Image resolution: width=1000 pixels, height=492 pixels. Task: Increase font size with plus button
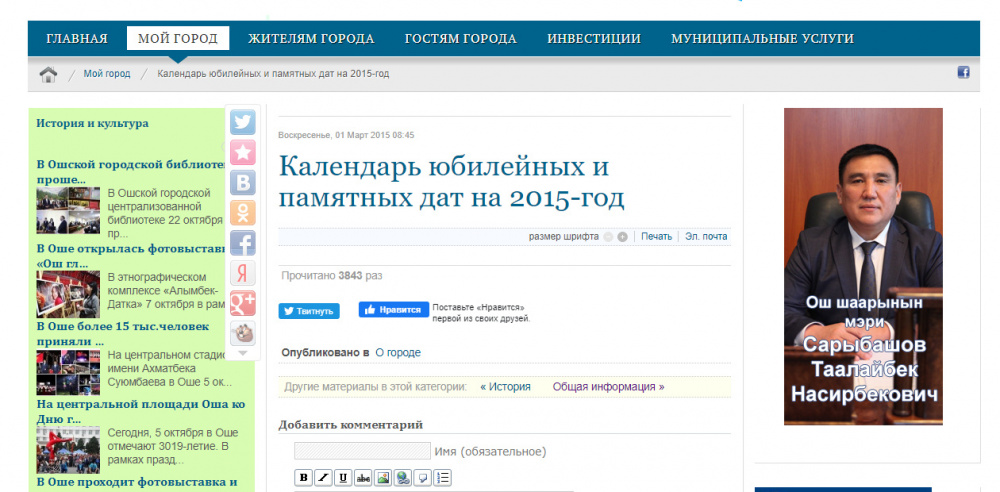tap(622, 237)
